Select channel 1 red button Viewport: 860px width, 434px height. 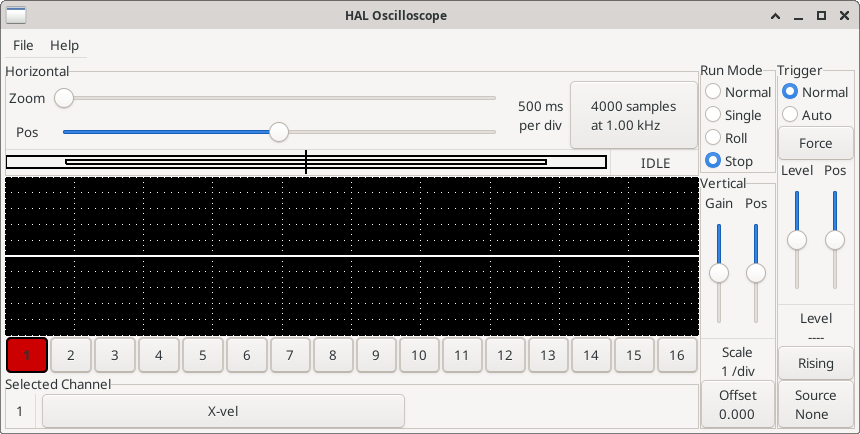pyautogui.click(x=27, y=354)
